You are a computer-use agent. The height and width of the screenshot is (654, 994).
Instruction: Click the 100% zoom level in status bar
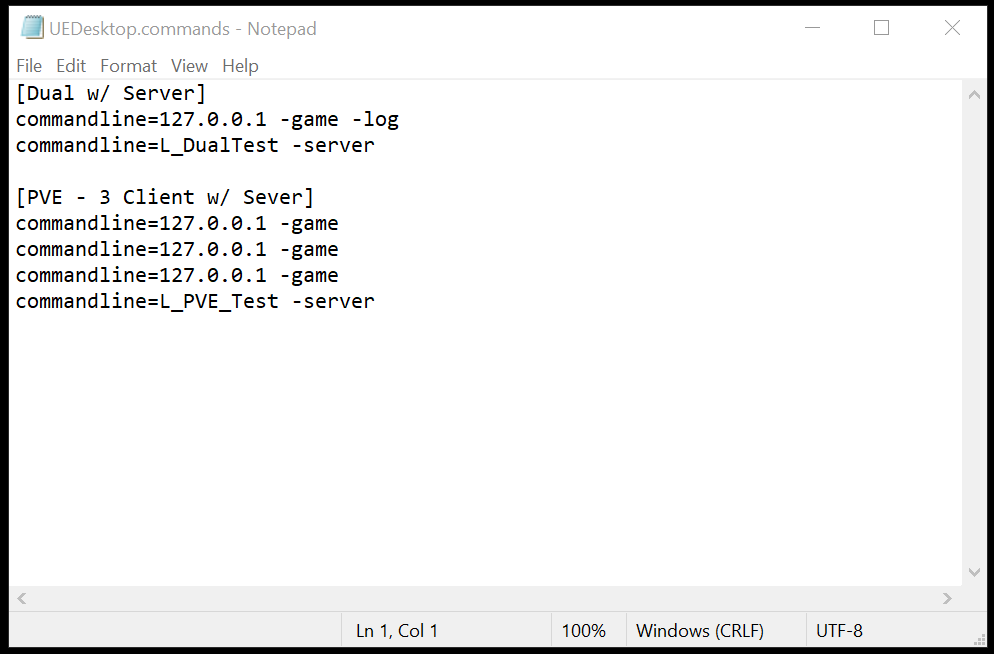[x=584, y=631]
